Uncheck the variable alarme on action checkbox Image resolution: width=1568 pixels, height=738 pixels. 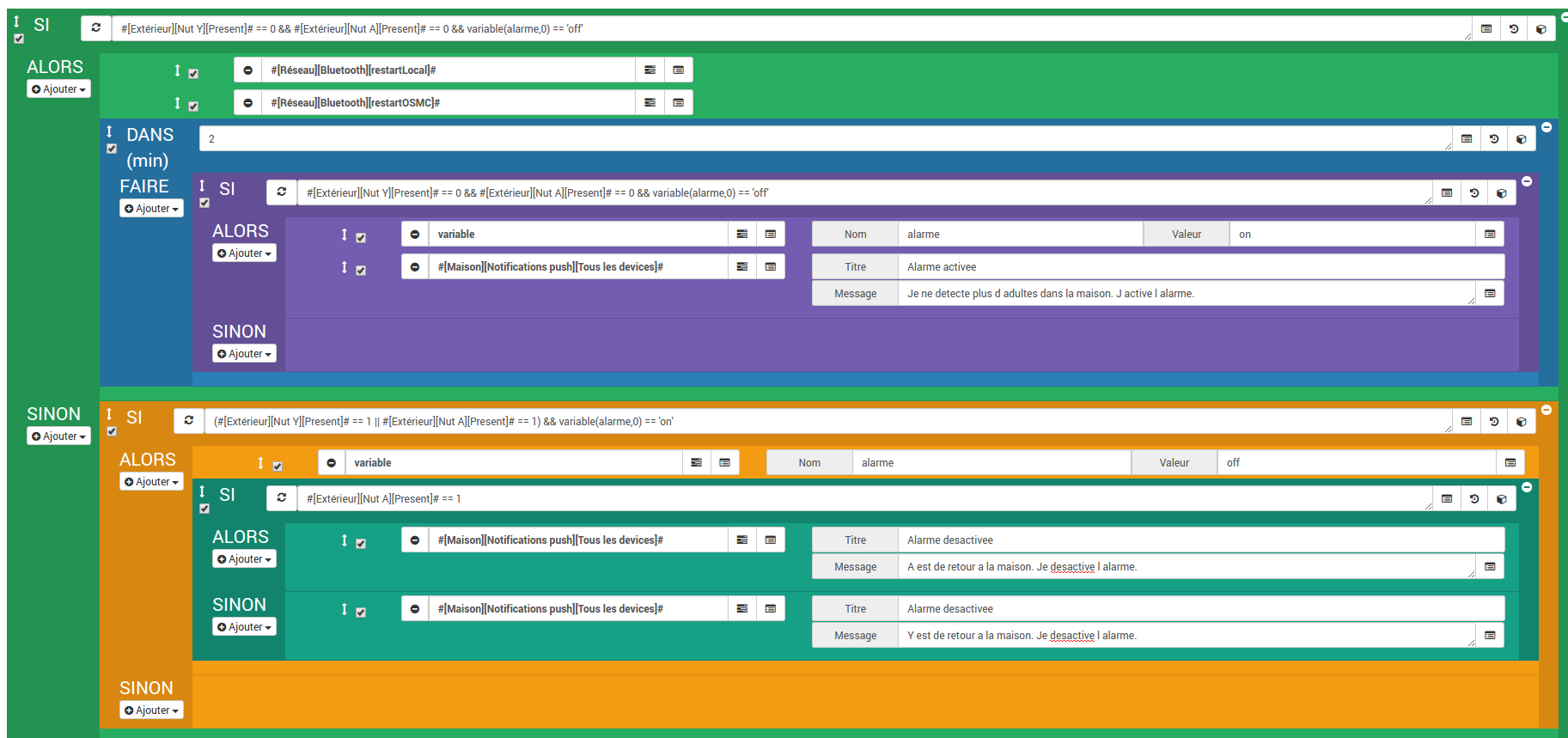(x=361, y=238)
